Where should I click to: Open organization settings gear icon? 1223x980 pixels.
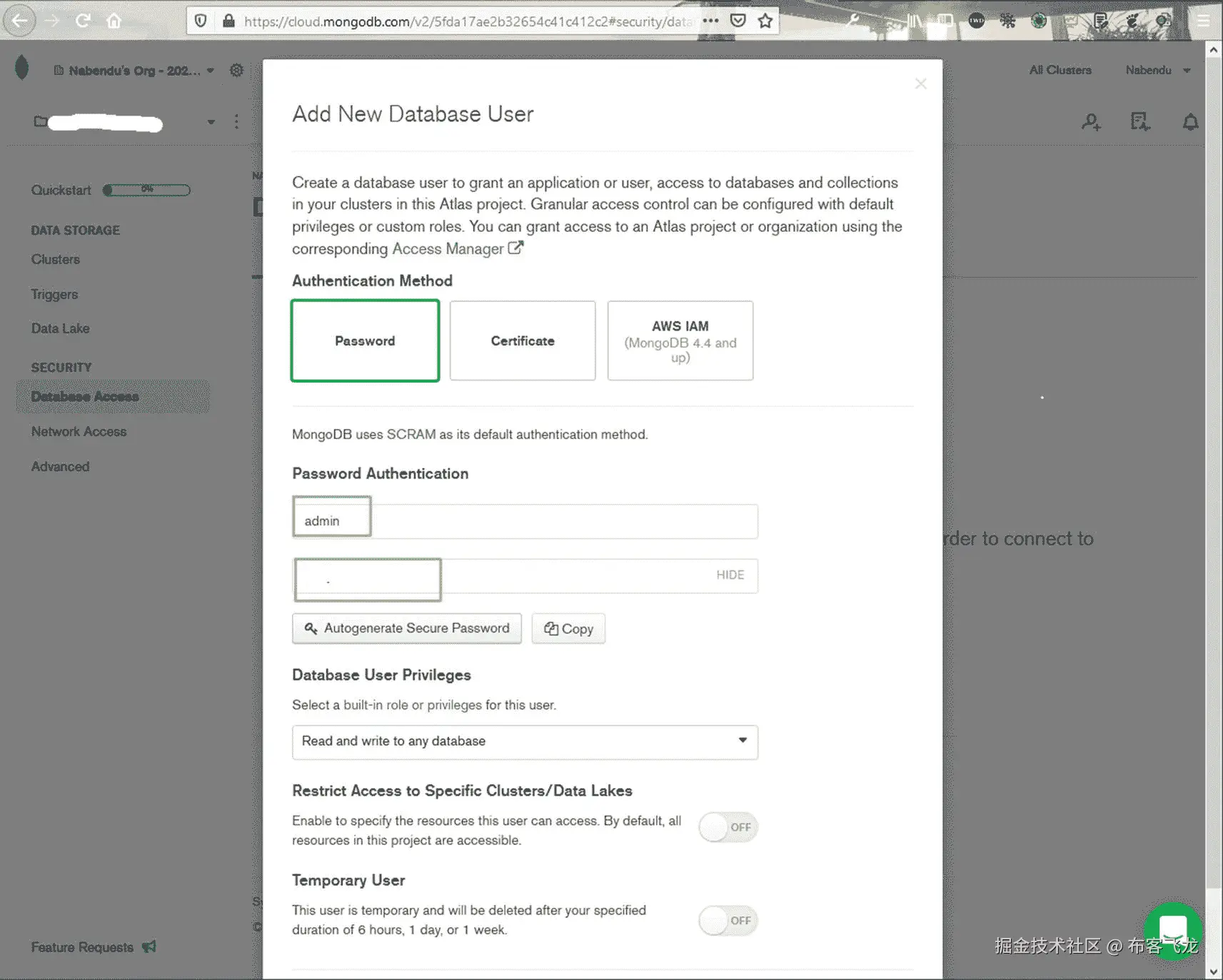(236, 70)
